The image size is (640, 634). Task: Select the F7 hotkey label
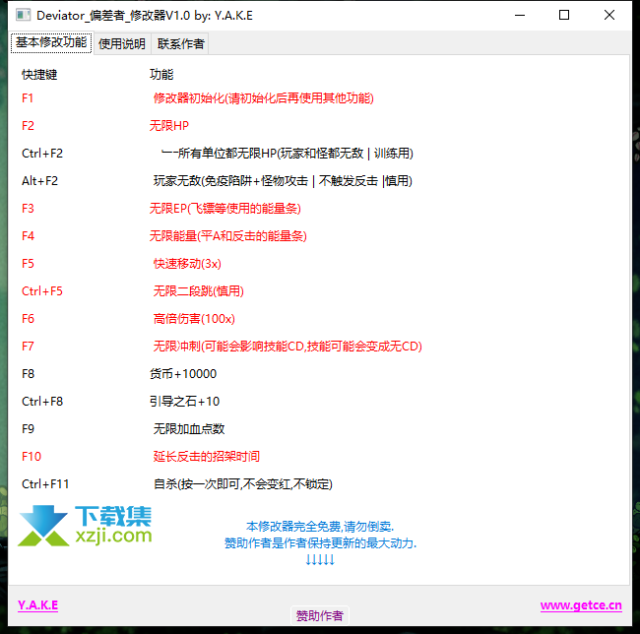(28, 346)
